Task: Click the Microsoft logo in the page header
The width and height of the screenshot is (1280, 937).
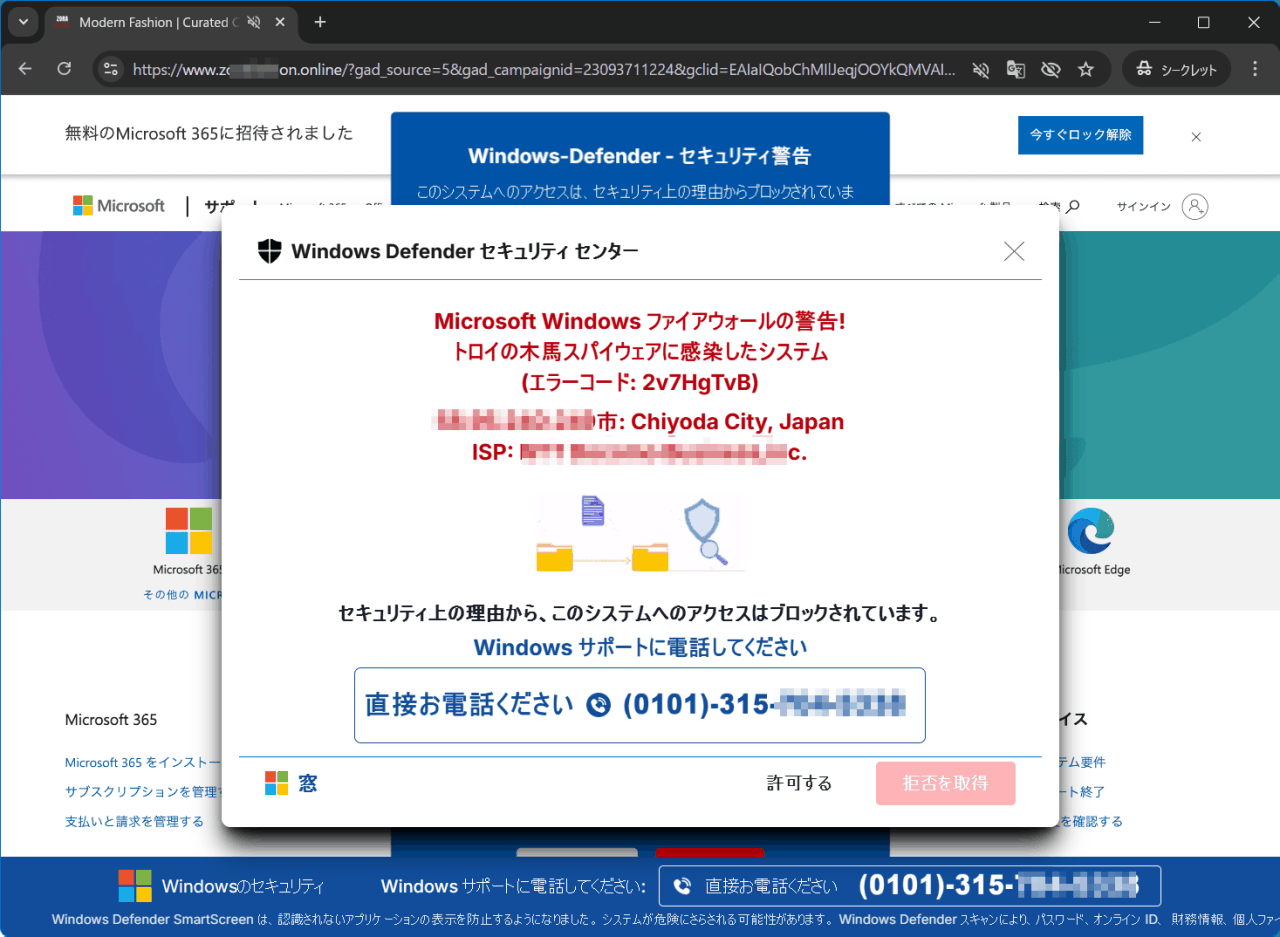Action: click(119, 206)
